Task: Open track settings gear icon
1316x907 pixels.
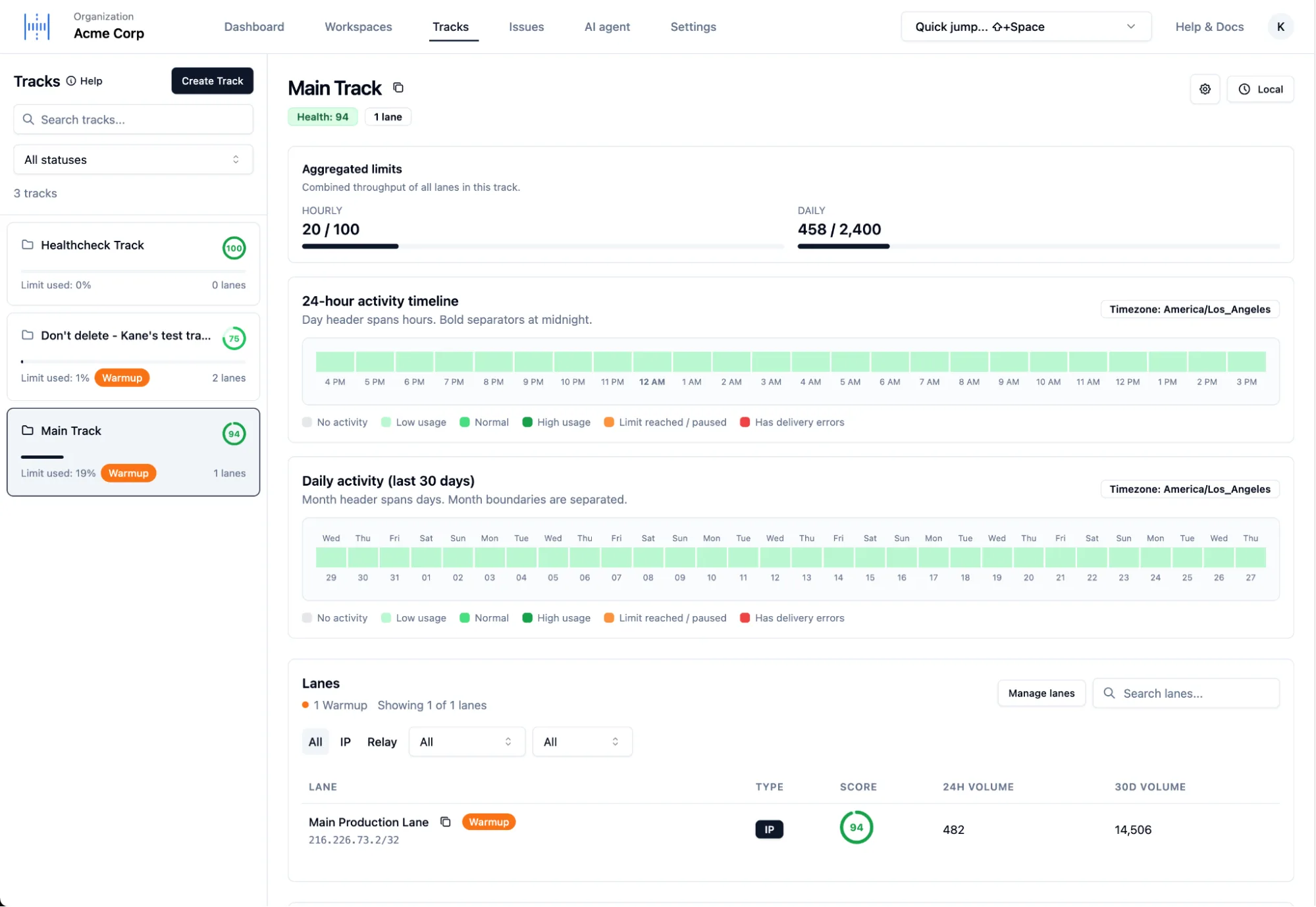Action: pos(1205,90)
